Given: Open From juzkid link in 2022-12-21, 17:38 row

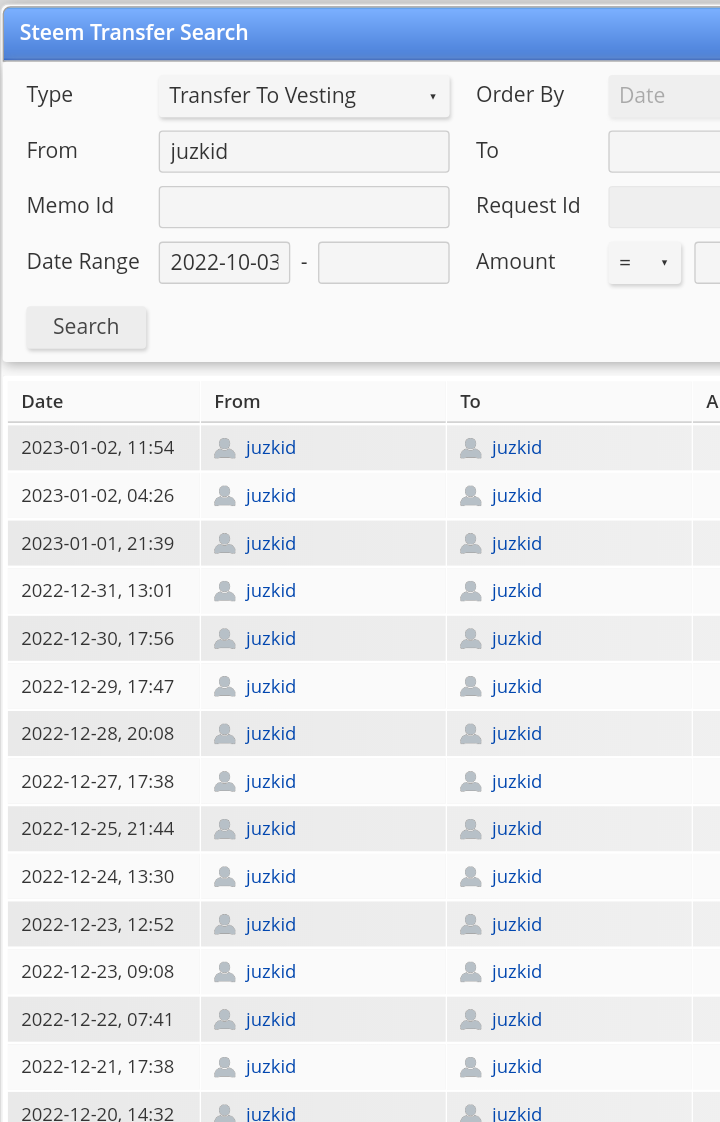Looking at the screenshot, I should [x=271, y=1068].
